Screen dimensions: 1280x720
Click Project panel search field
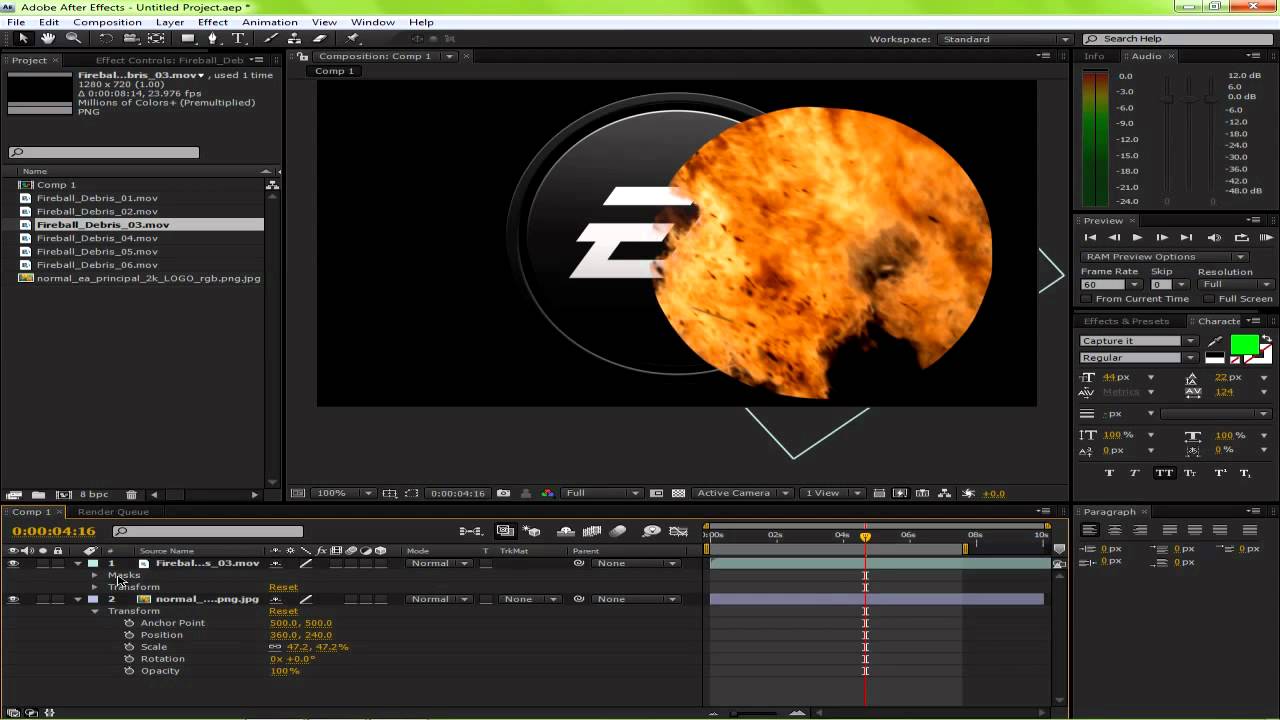pyautogui.click(x=104, y=153)
